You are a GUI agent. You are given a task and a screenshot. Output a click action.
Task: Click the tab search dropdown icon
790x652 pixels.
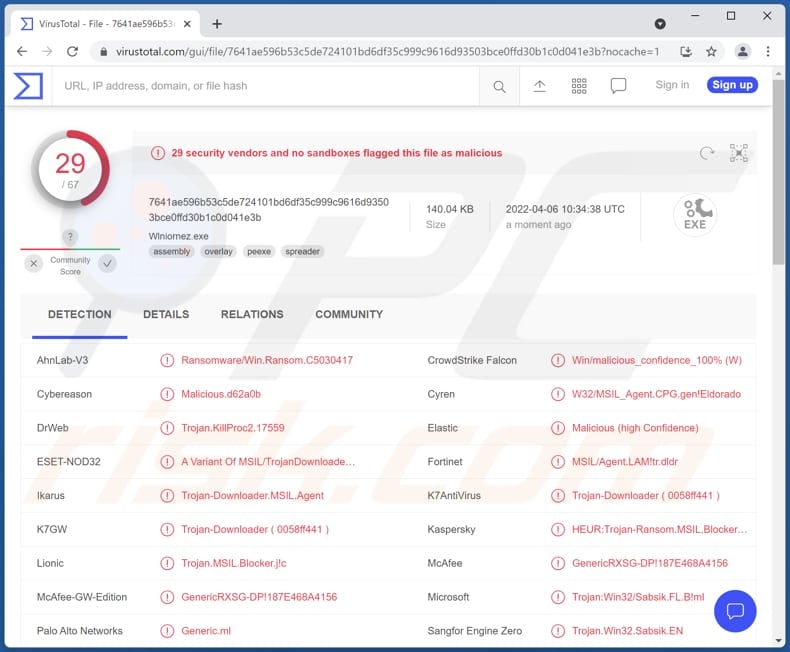660,24
